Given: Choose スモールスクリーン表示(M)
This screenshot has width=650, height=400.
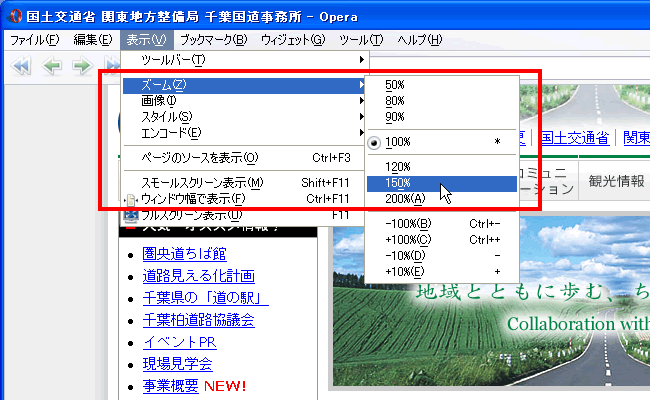Looking at the screenshot, I should coord(244,183).
